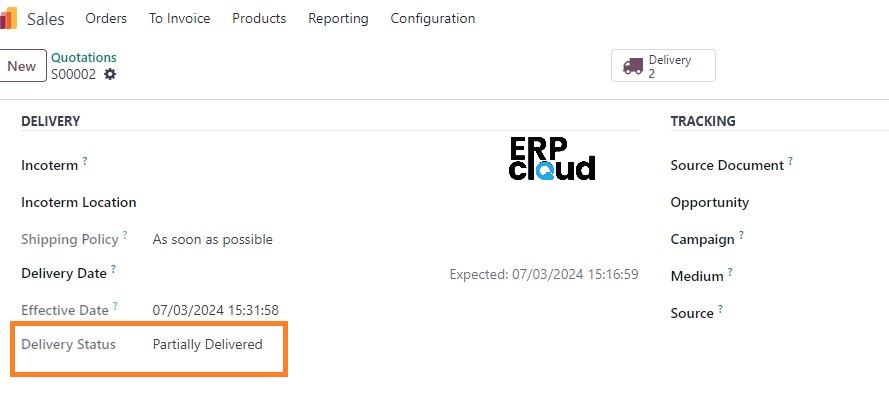Screen dimensions: 889x399
Task: Click the Sales app logo icon
Action: [8, 18]
